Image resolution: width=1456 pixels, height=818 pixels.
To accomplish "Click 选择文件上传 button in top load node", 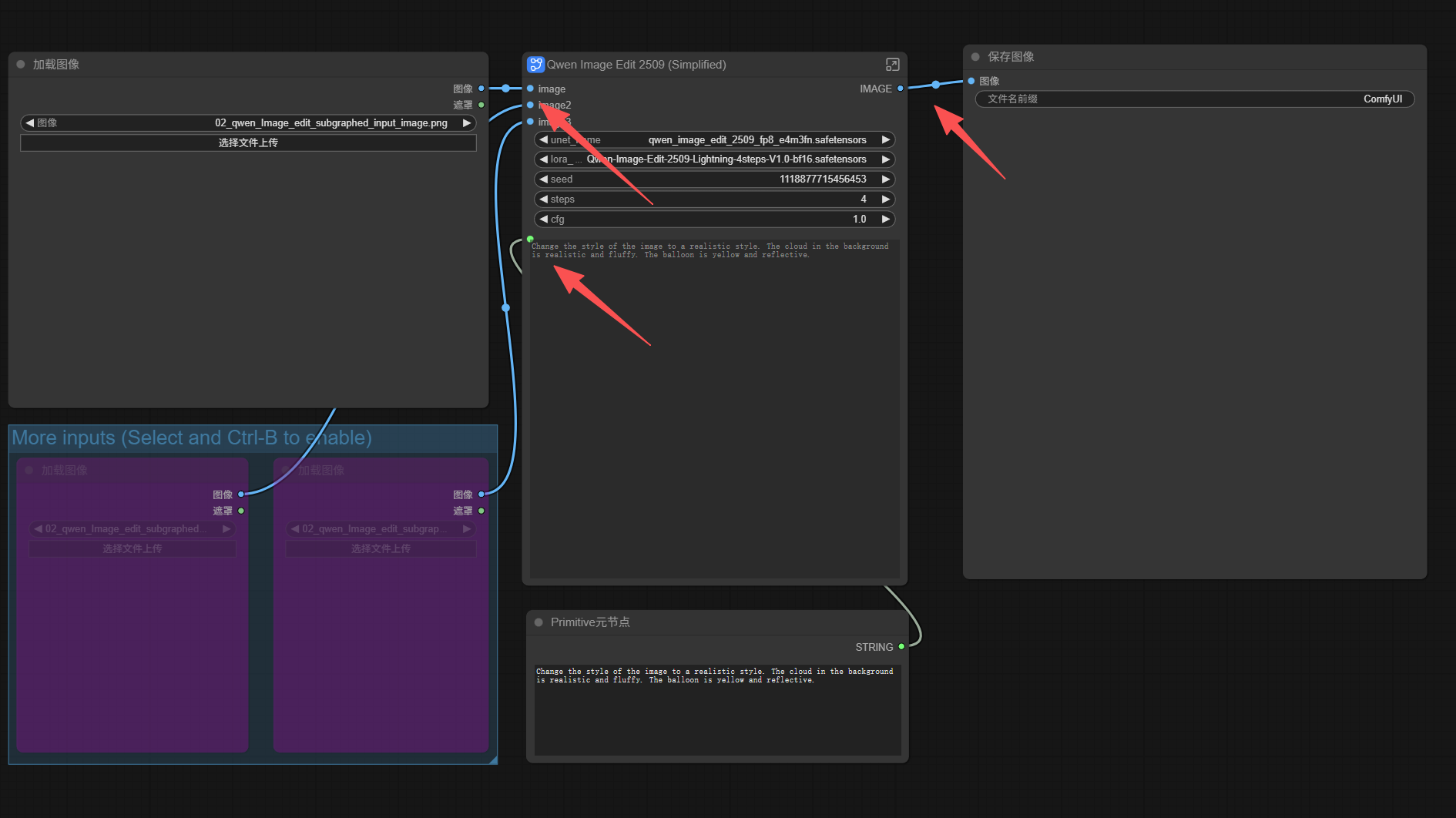I will pyautogui.click(x=248, y=143).
